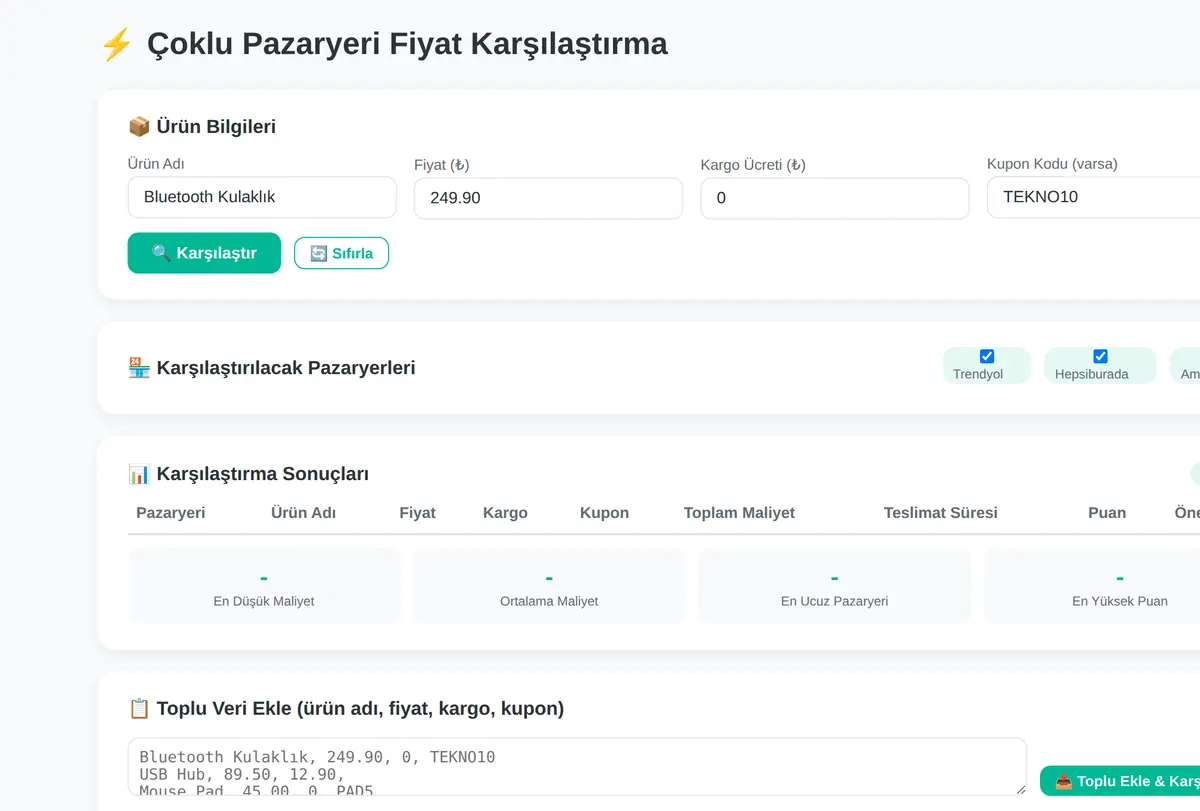1200x811 pixels.
Task: Select the Fiyat input field
Action: [548, 198]
